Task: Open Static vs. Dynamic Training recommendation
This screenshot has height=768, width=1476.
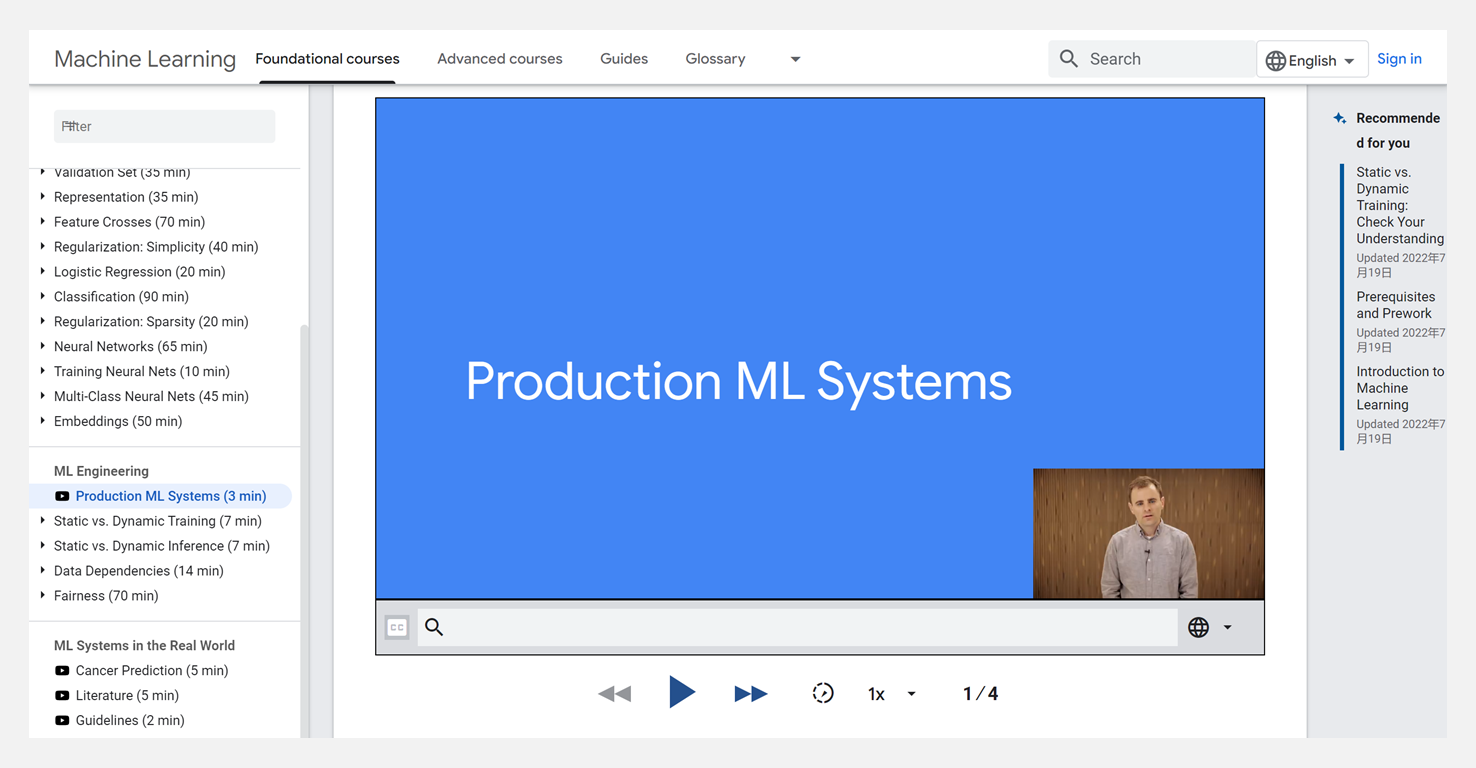Action: click(x=1400, y=205)
